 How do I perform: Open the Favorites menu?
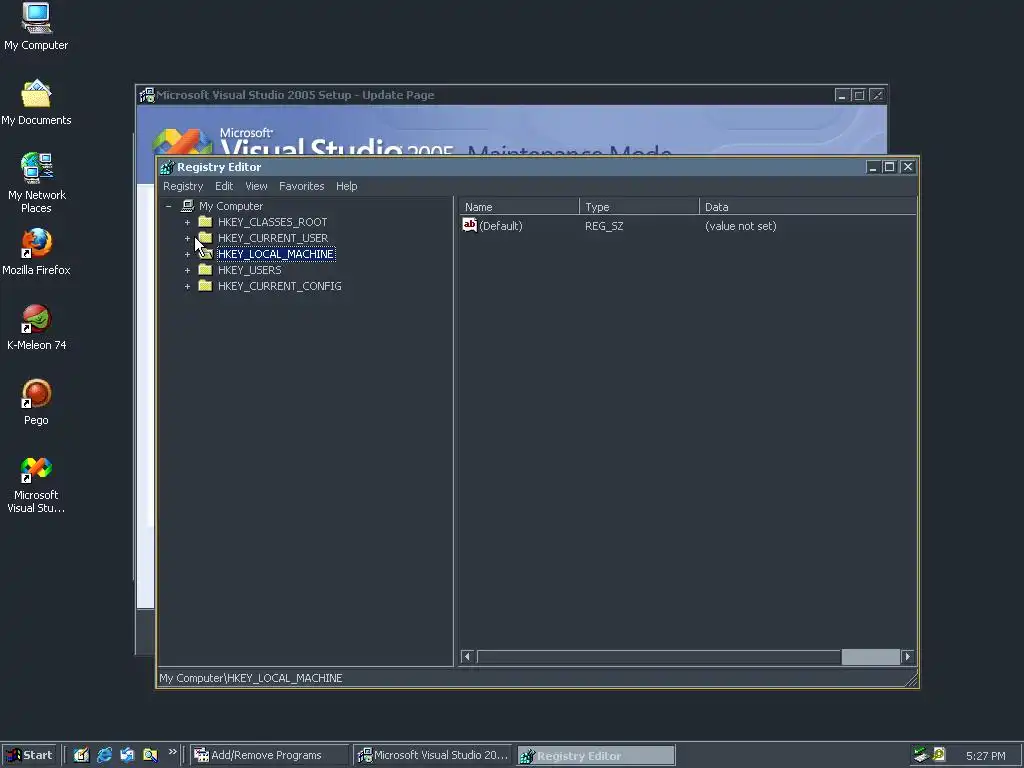[x=302, y=186]
